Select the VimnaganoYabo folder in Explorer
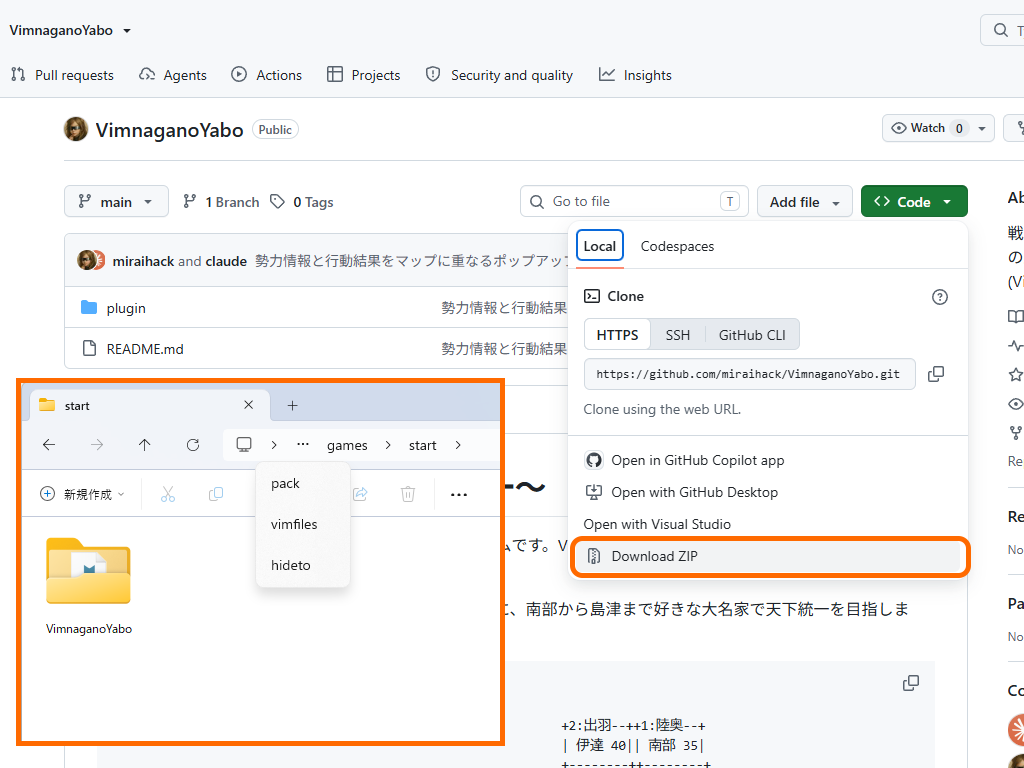Screen dimensions: 1024x768 click(89, 586)
